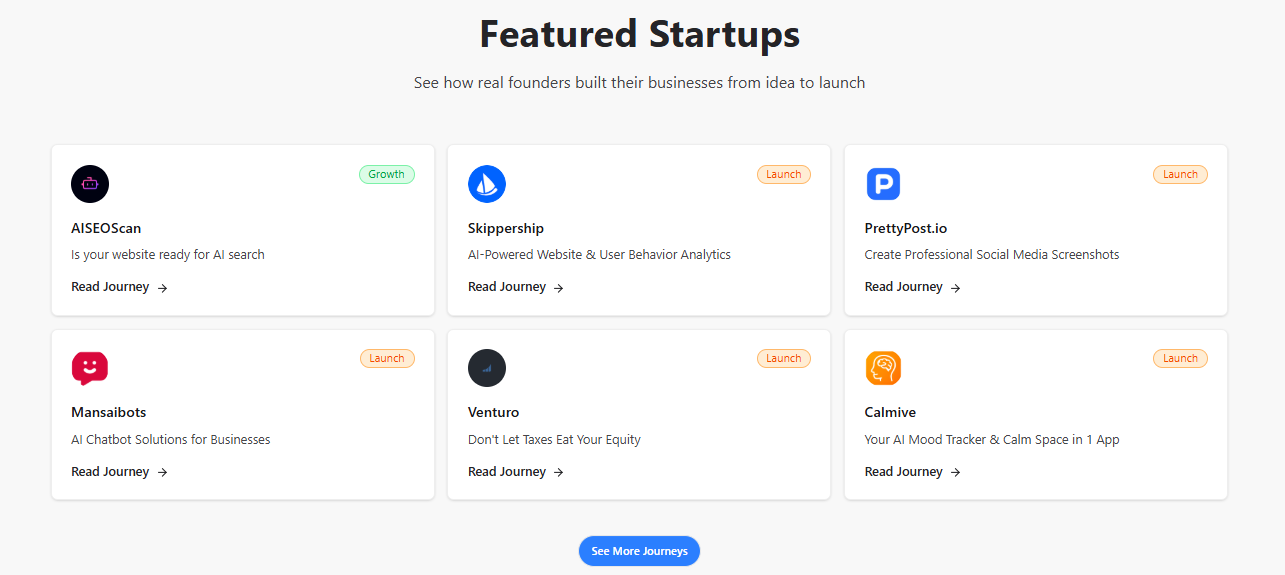Click the AISEOScan card title
Image resolution: width=1285 pixels, height=575 pixels.
(x=106, y=228)
